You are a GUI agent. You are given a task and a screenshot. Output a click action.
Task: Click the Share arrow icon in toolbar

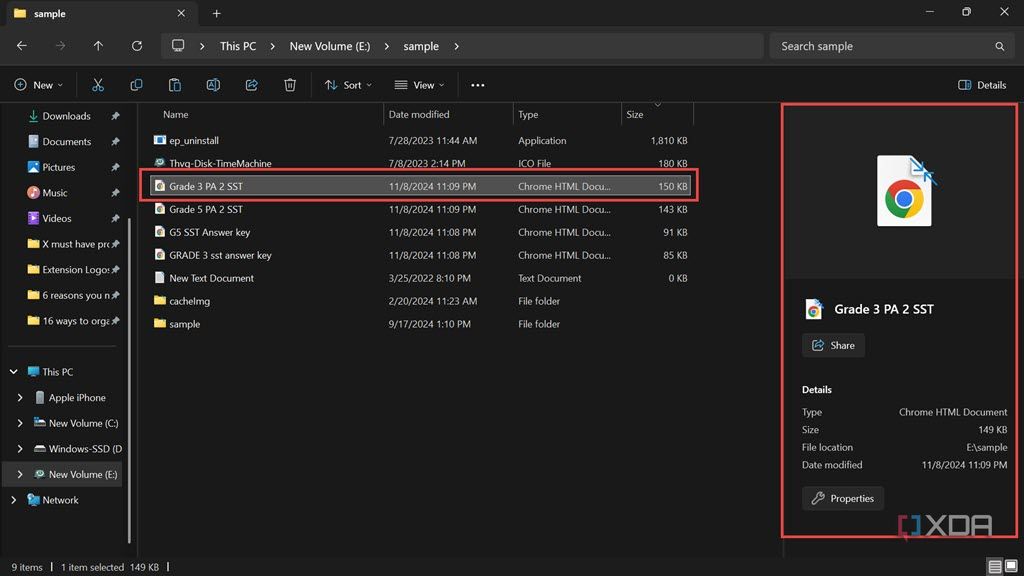click(251, 85)
